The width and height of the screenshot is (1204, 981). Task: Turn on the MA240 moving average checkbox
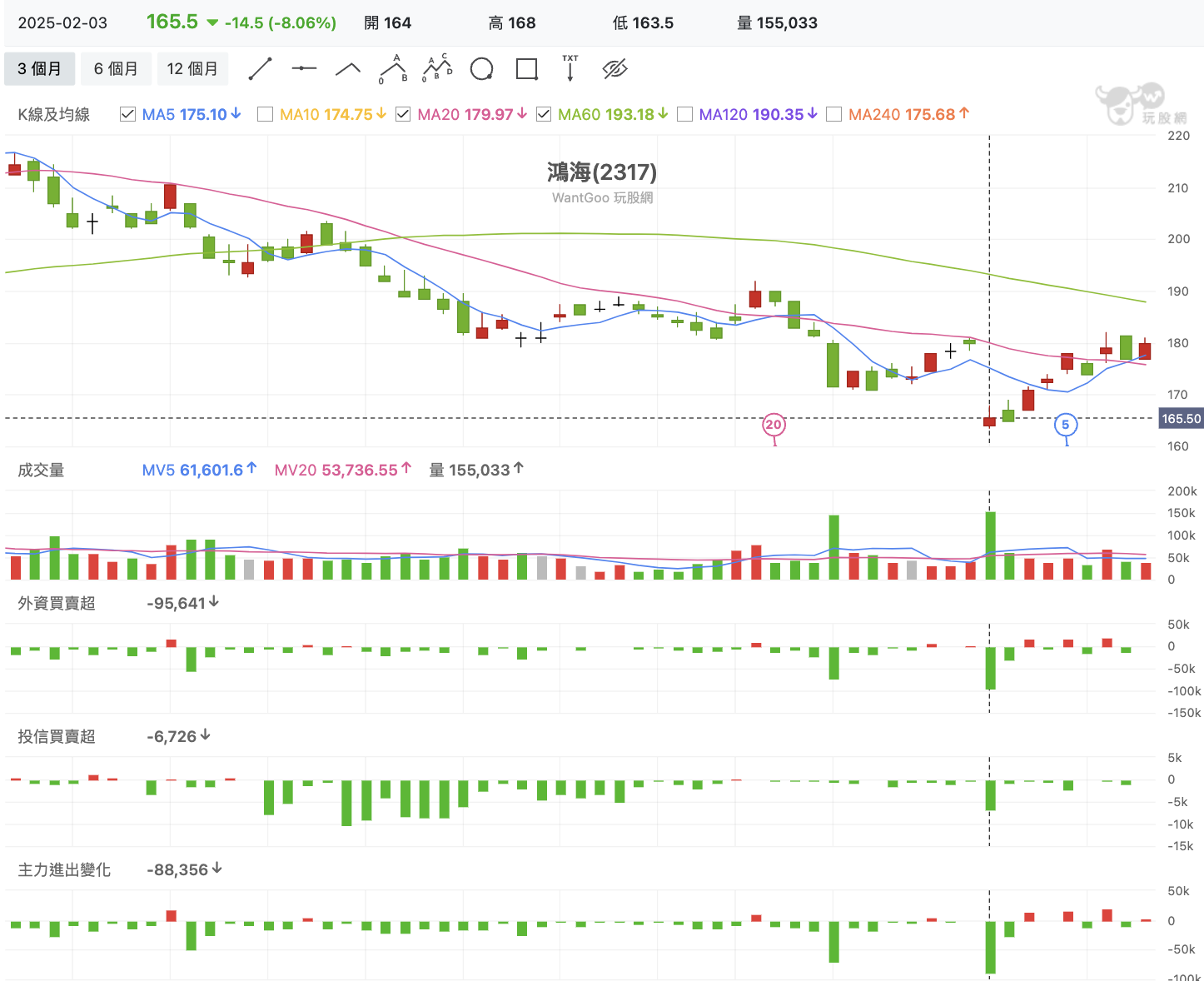(834, 115)
